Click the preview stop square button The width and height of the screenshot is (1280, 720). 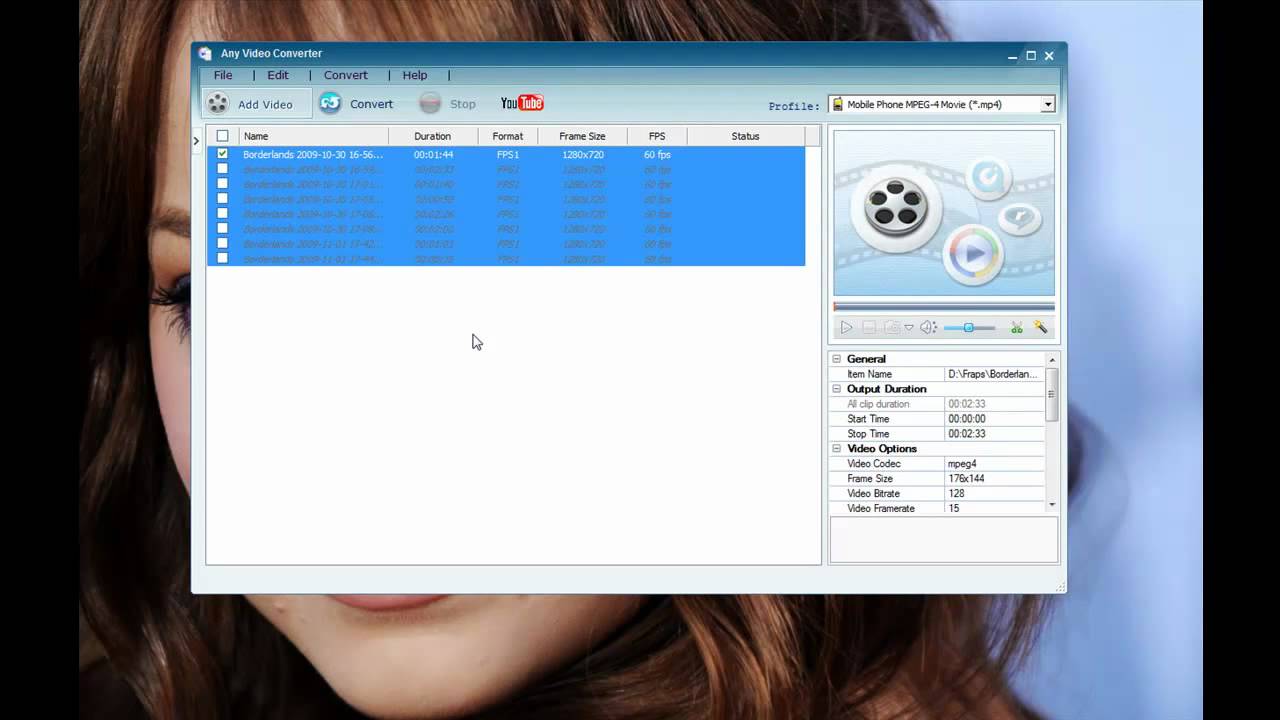[869, 327]
